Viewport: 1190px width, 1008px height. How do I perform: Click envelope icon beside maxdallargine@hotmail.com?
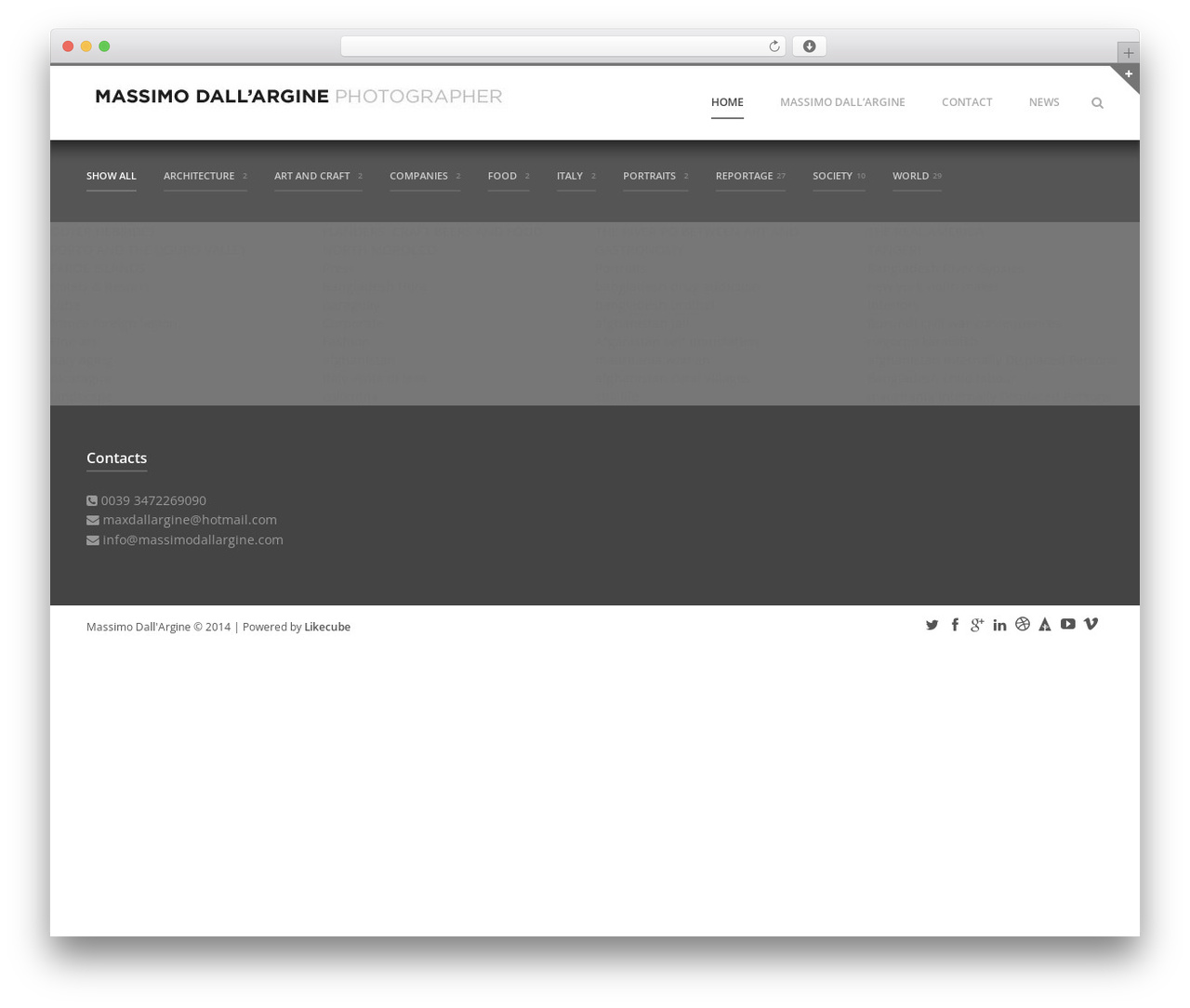[x=93, y=521]
